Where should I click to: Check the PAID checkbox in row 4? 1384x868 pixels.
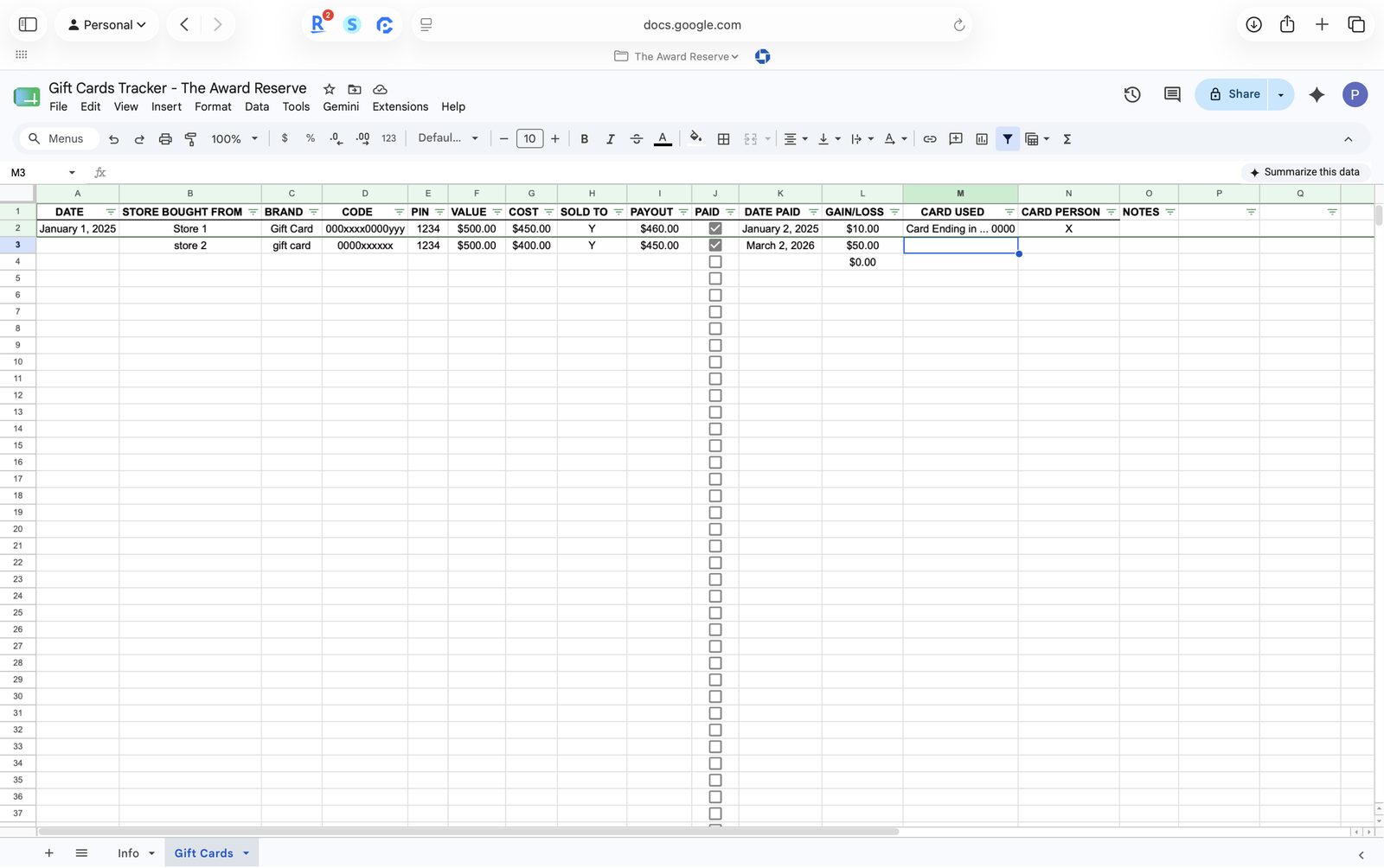715,262
